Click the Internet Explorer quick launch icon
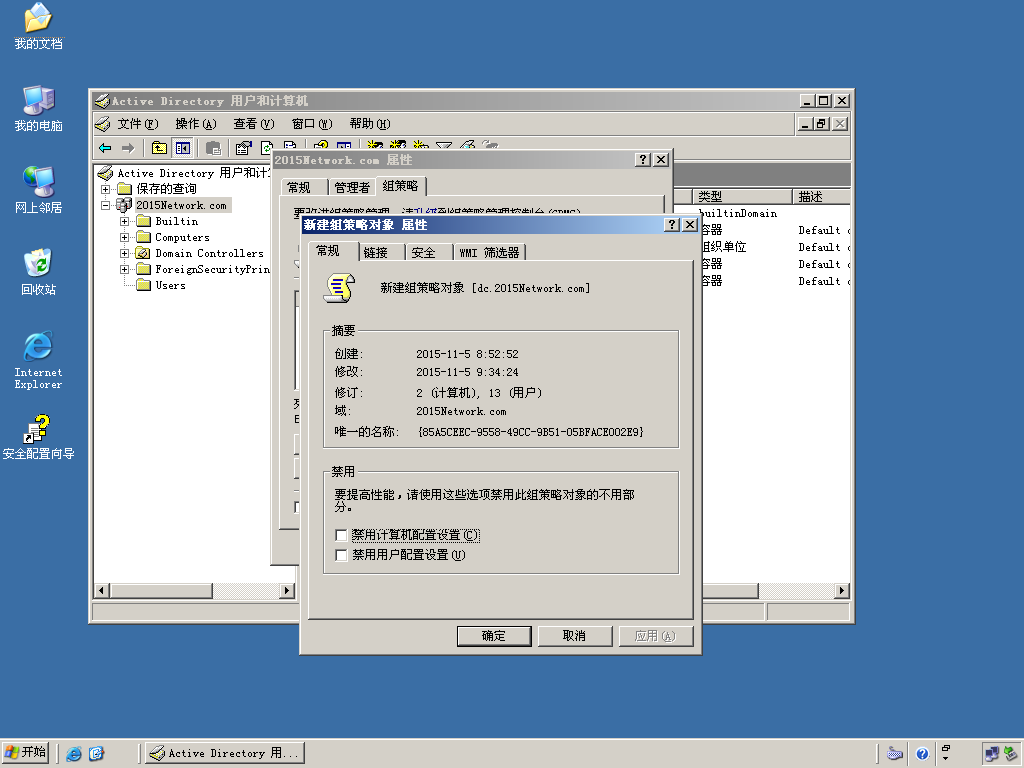1024x768 pixels. tap(74, 754)
